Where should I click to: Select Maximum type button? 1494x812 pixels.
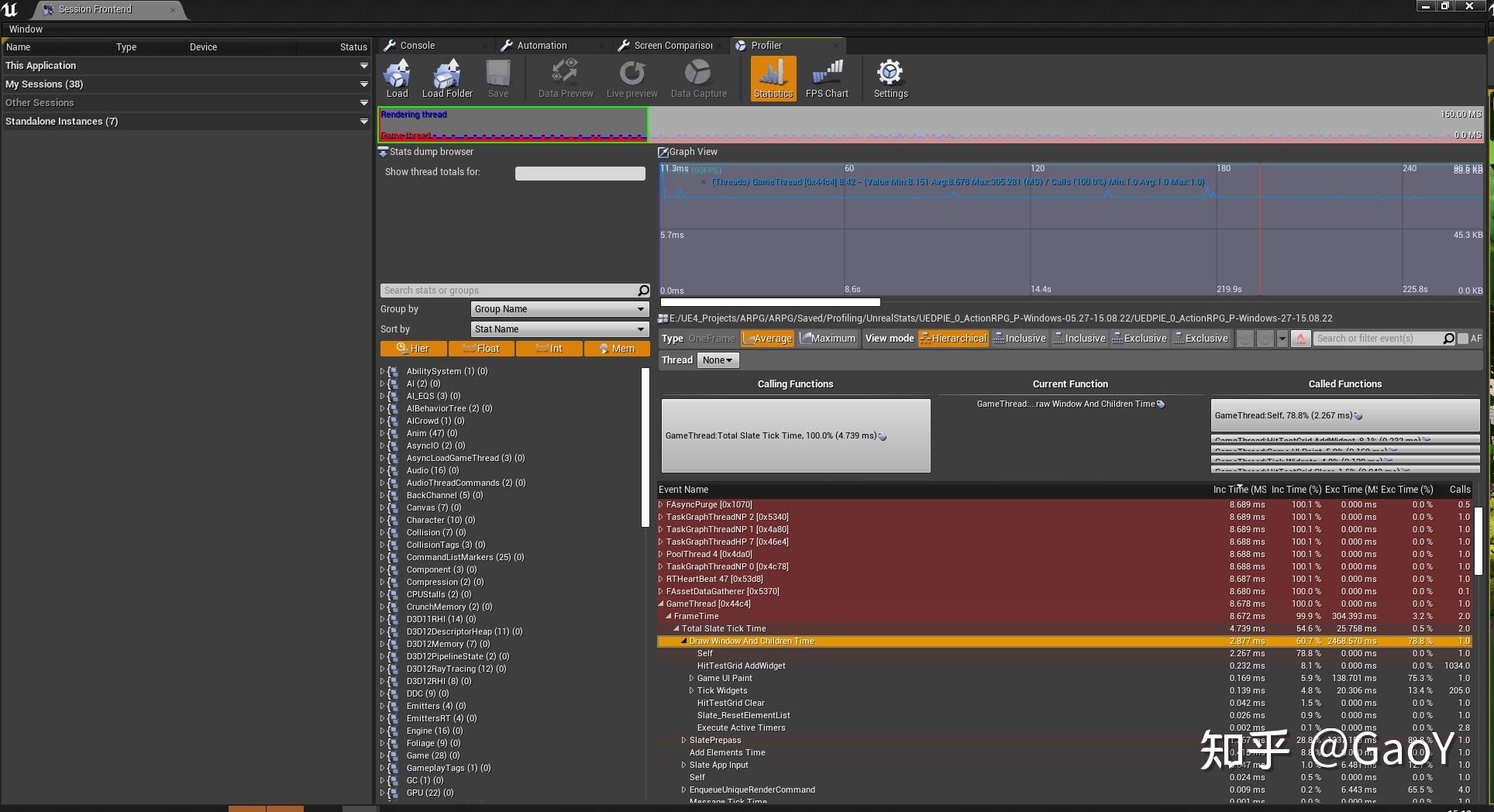point(828,339)
